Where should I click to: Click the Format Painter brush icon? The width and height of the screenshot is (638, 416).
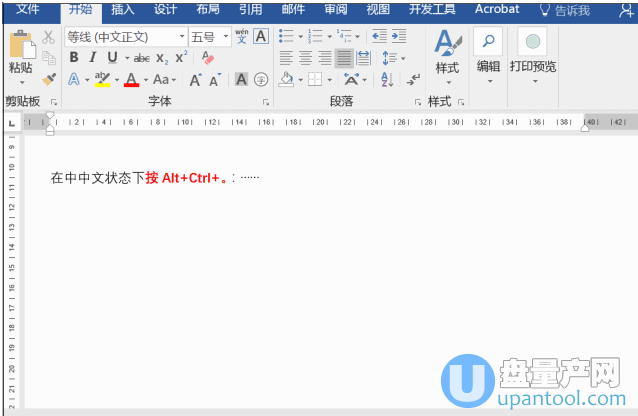point(48,80)
